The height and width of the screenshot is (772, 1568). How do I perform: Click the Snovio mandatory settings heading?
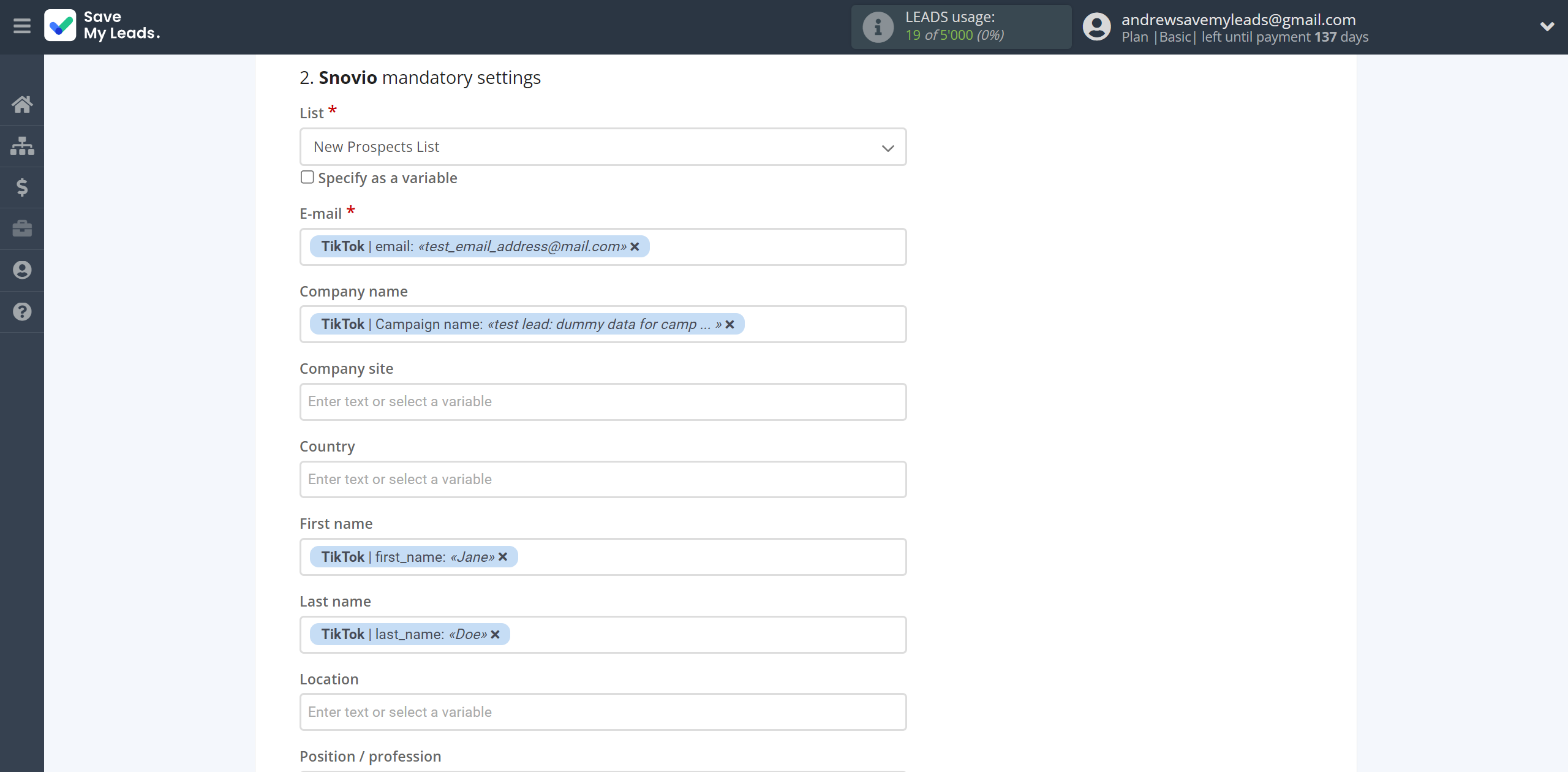click(x=420, y=78)
